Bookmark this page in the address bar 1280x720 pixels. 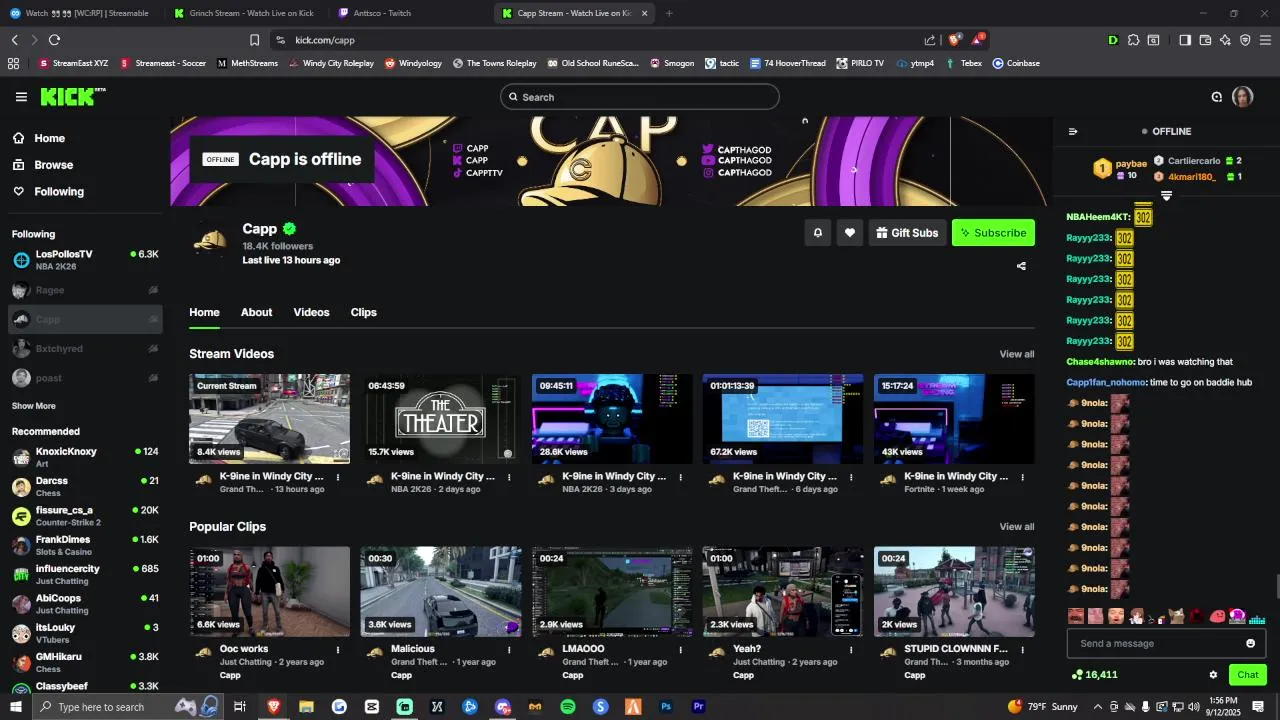[254, 40]
